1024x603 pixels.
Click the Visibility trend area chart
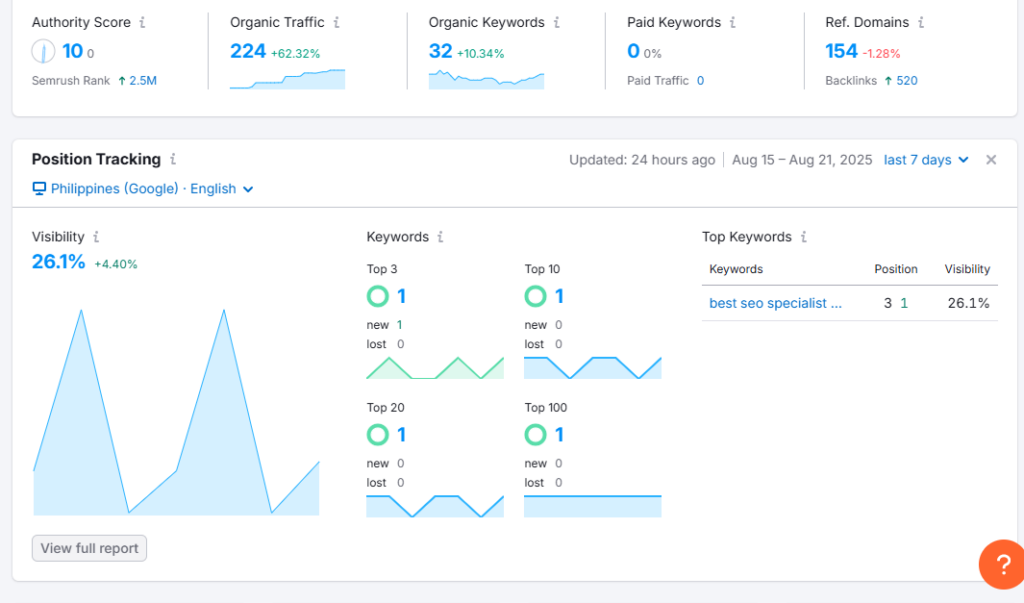176,430
